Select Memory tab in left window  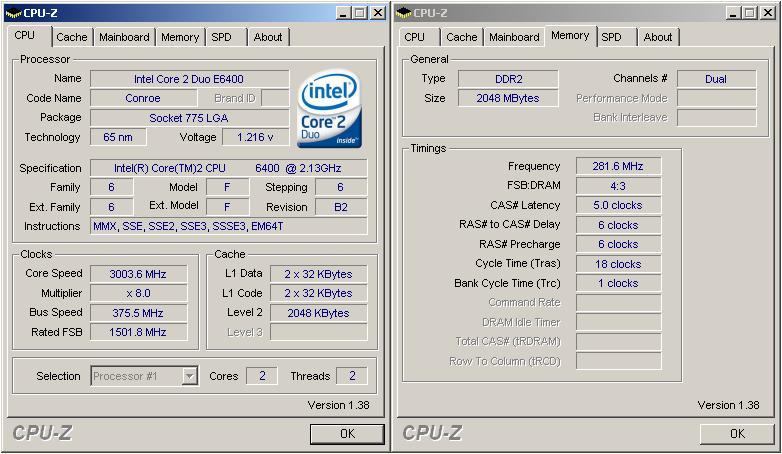[x=180, y=37]
